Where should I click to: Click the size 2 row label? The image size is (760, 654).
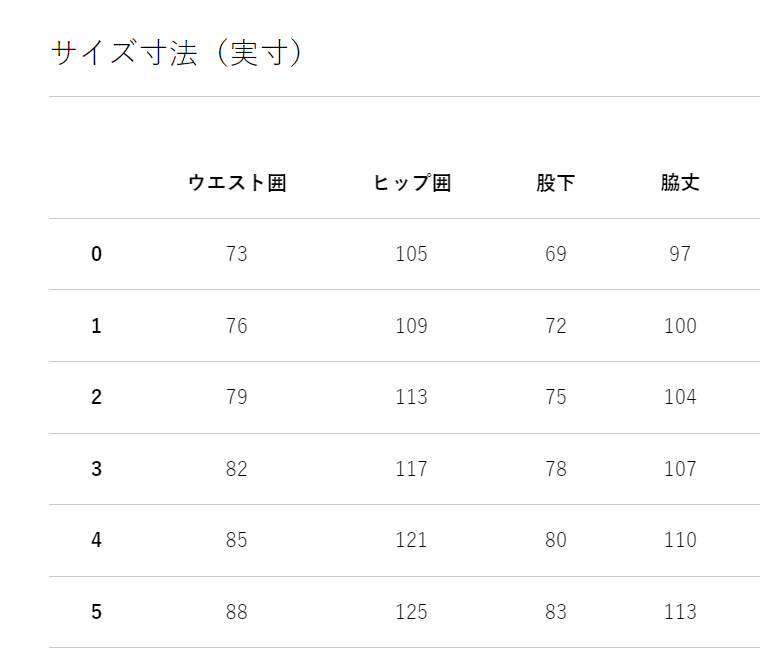[x=96, y=397]
